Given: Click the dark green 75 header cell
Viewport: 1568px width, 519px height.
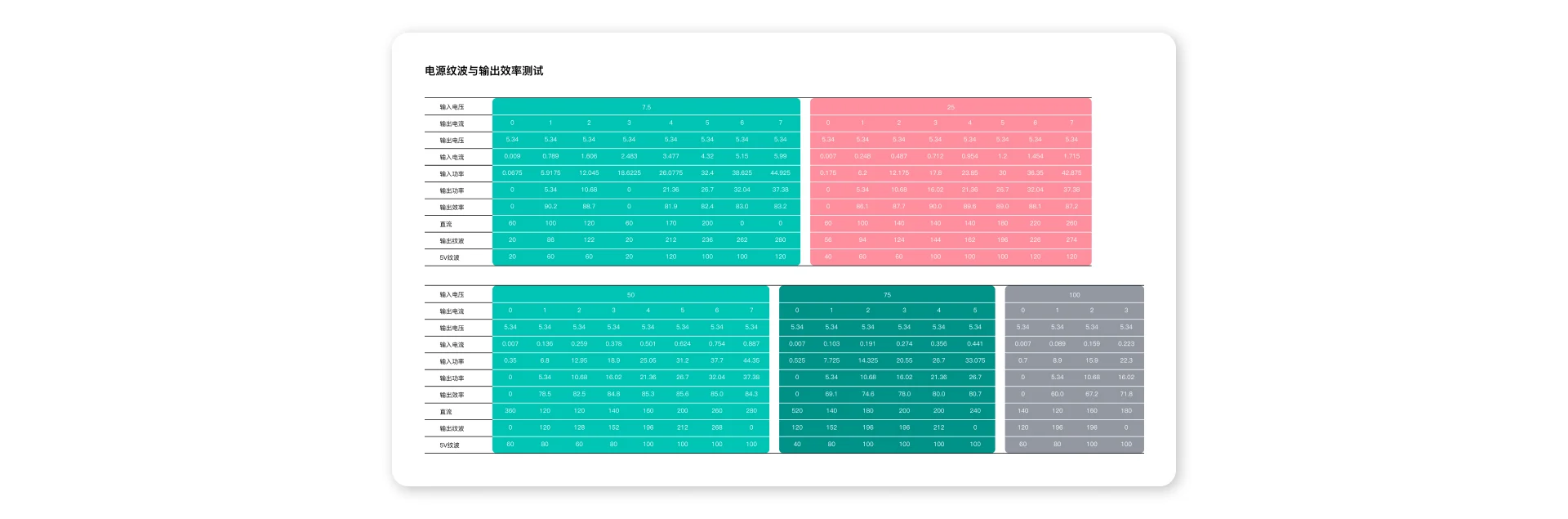Looking at the screenshot, I should [887, 294].
